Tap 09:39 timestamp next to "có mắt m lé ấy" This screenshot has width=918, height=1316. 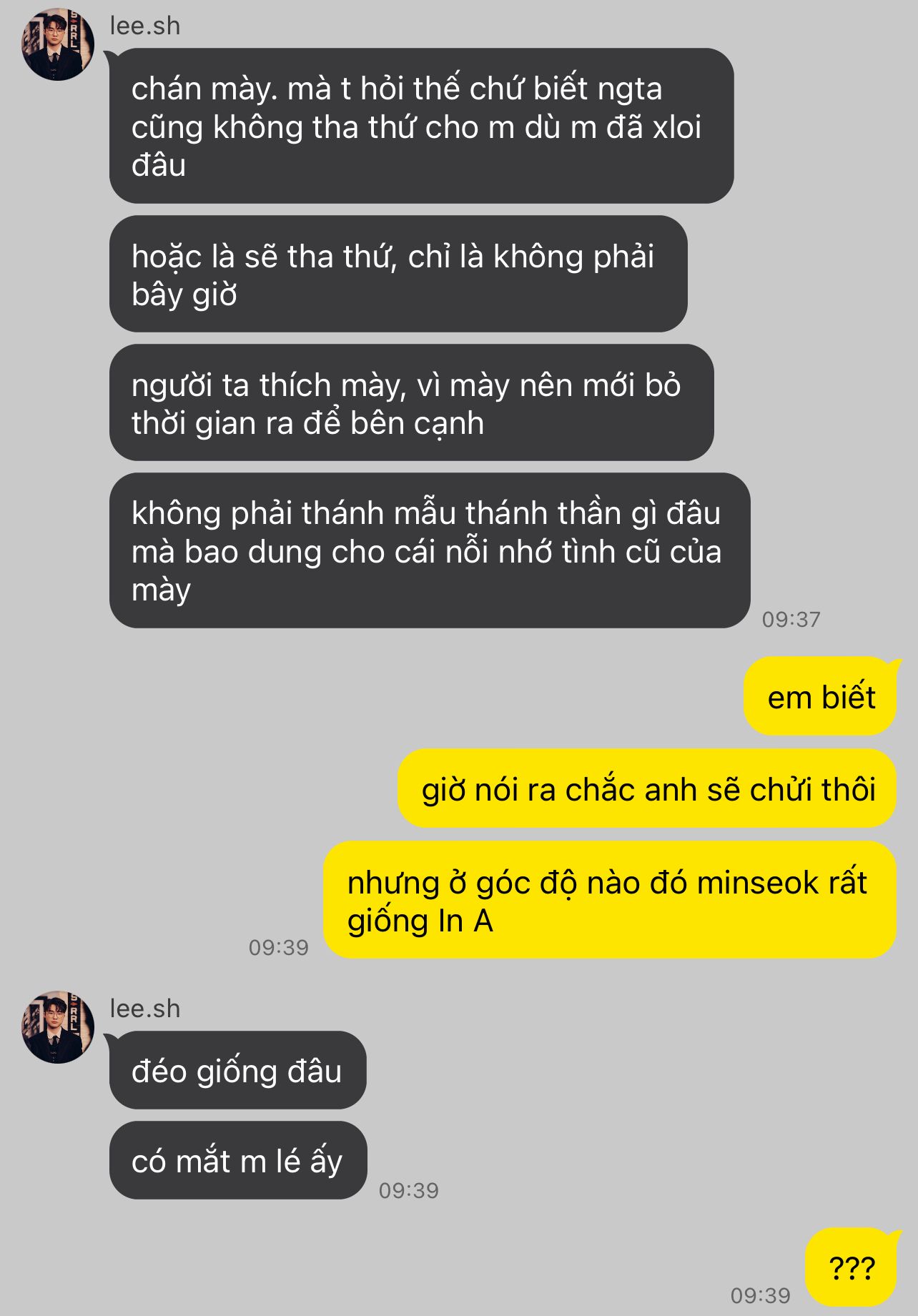coord(409,1190)
